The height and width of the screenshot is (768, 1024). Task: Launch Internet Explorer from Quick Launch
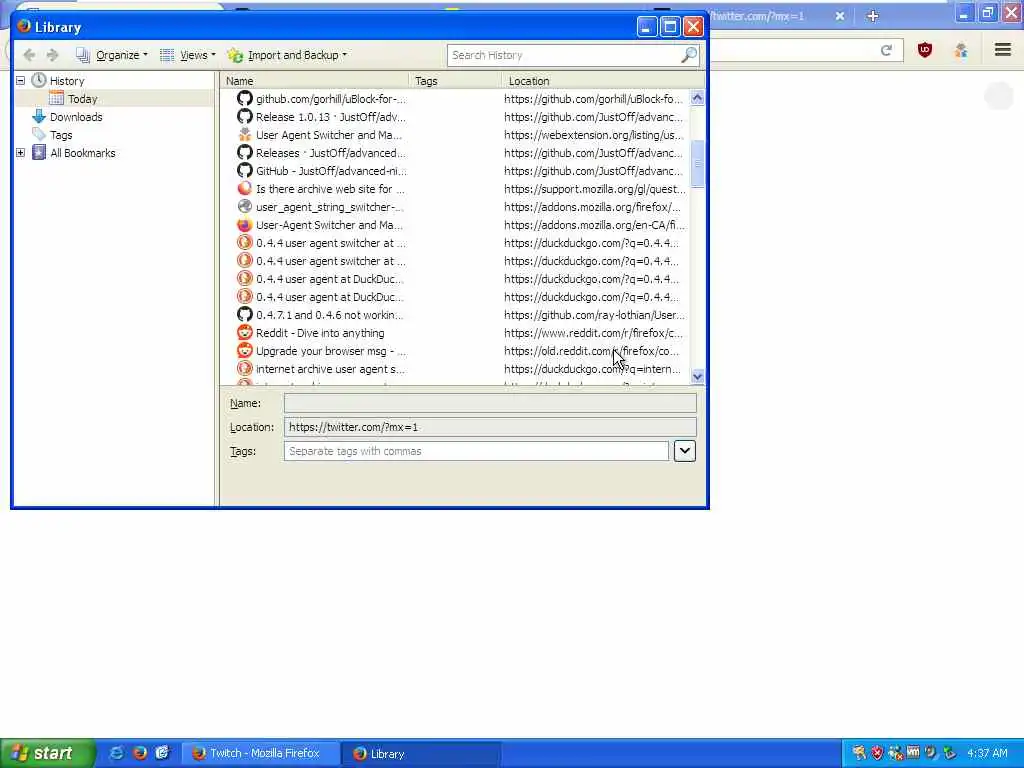click(x=116, y=753)
